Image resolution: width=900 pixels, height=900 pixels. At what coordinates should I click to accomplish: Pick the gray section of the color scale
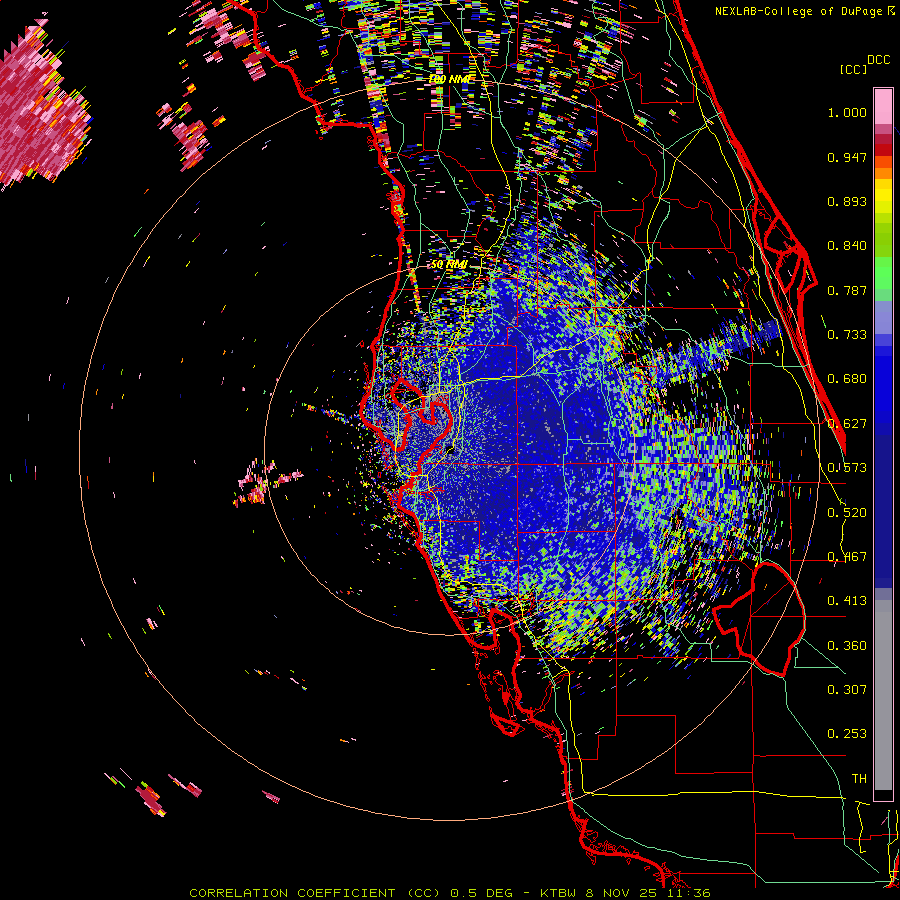(x=883, y=695)
